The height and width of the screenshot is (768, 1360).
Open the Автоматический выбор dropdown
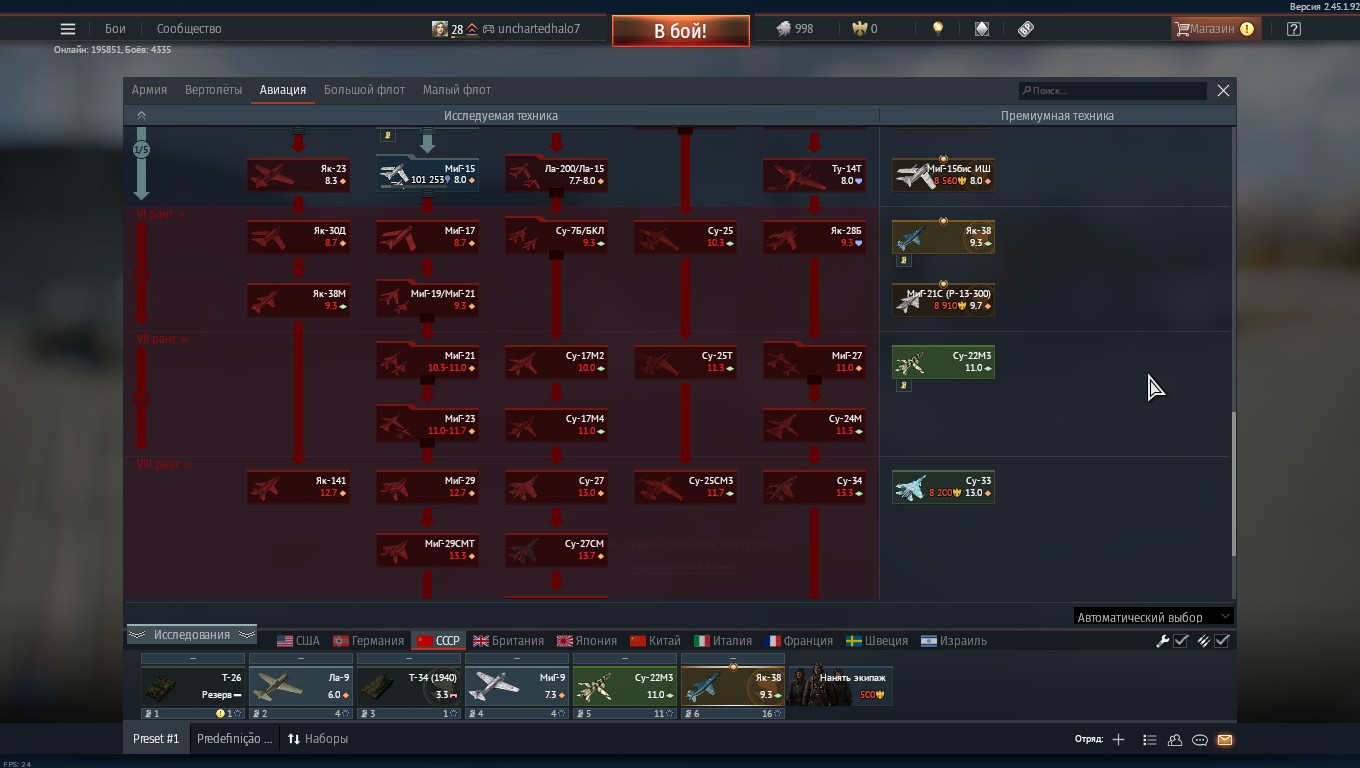point(1154,617)
